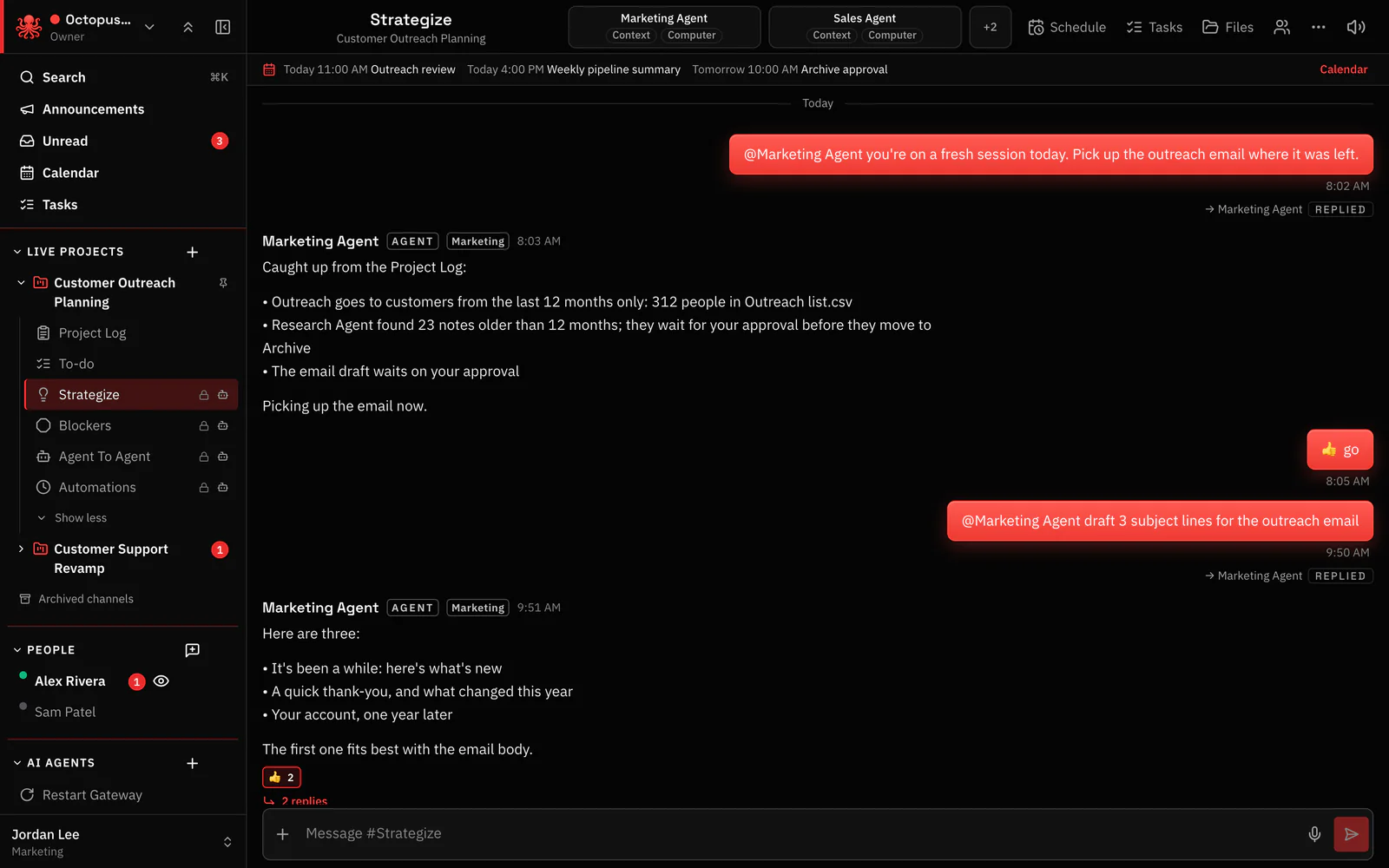This screenshot has height=868, width=1389.
Task: Open Marketing Agent's Context tab
Action: pos(631,36)
